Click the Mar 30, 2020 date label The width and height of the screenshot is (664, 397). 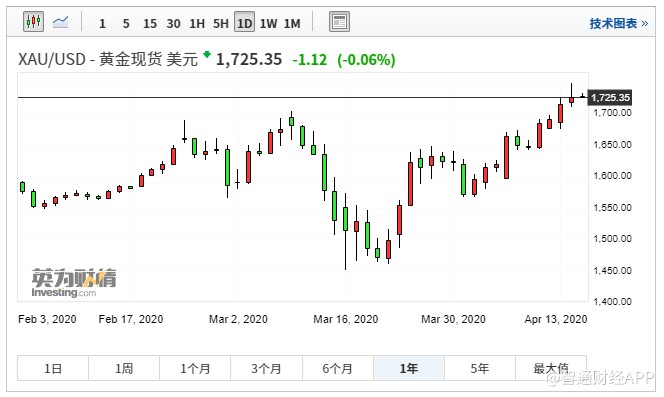click(x=453, y=319)
